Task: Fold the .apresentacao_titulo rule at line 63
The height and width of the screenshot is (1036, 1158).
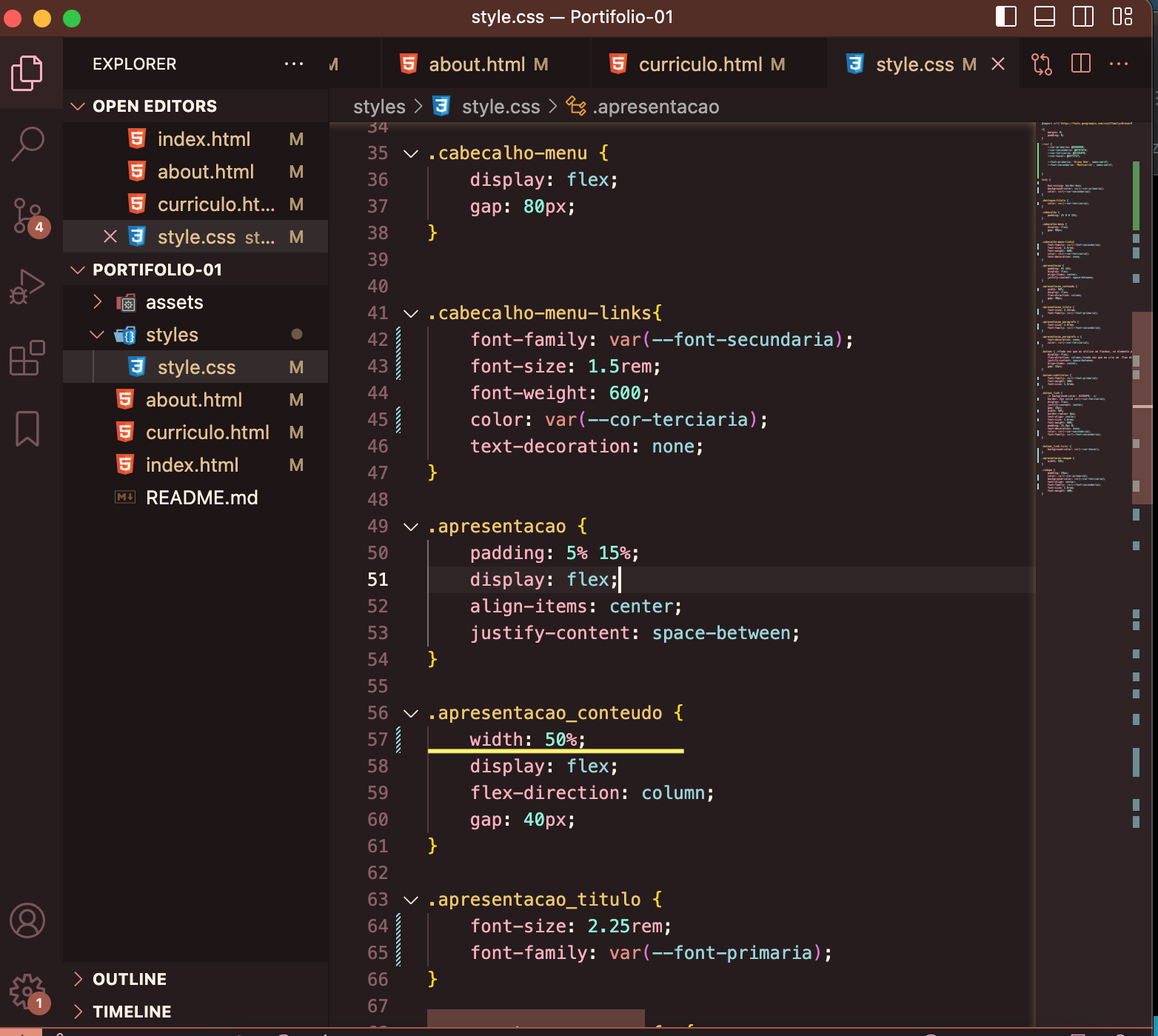Action: (410, 900)
